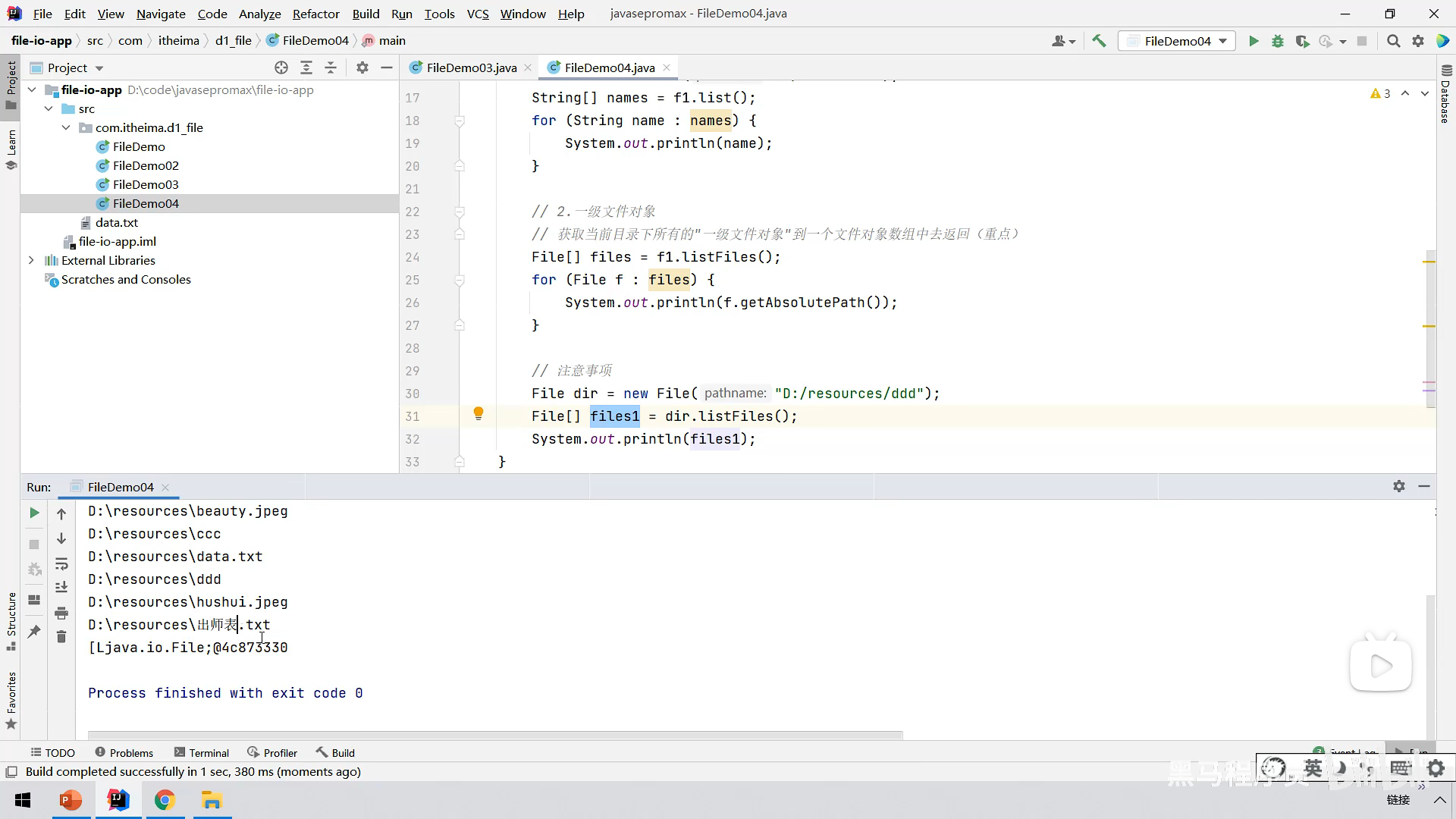
Task: Switch to the FileDemo03.java editor tab
Action: click(x=471, y=67)
